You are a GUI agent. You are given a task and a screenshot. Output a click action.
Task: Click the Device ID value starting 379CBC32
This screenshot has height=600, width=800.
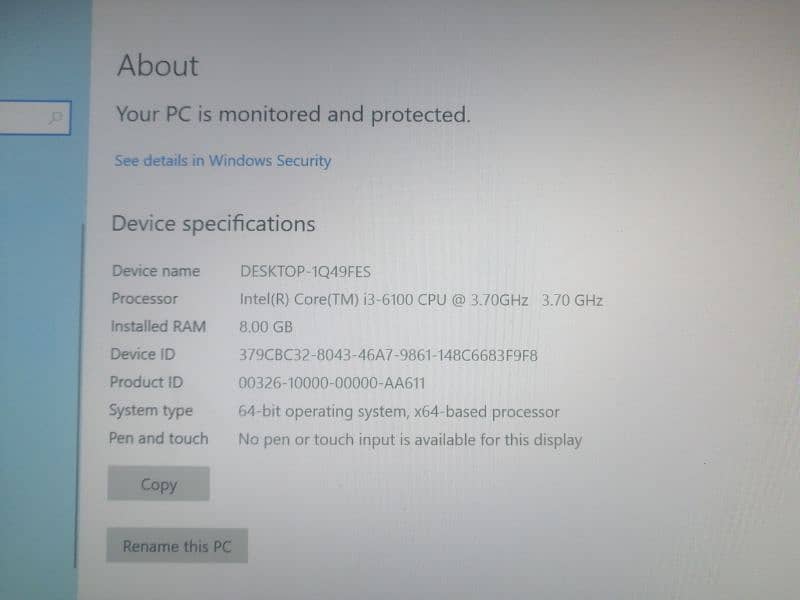tap(388, 355)
